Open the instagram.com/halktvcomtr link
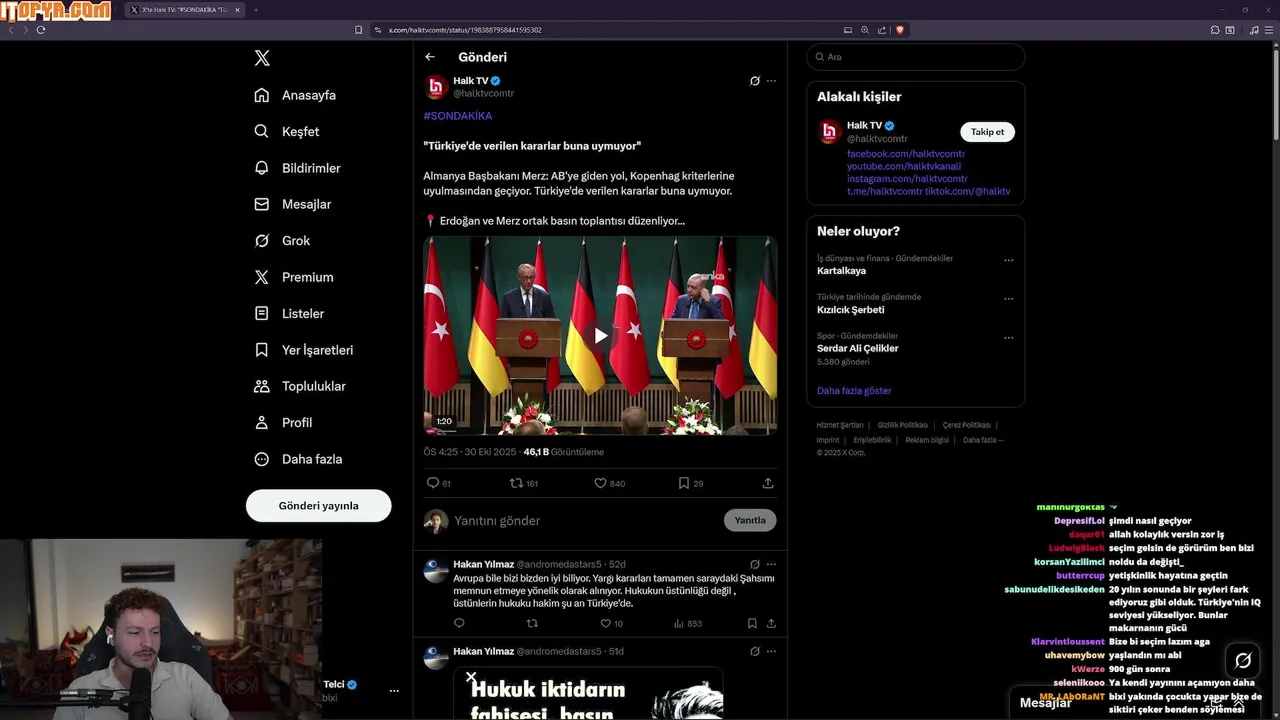 [907, 179]
